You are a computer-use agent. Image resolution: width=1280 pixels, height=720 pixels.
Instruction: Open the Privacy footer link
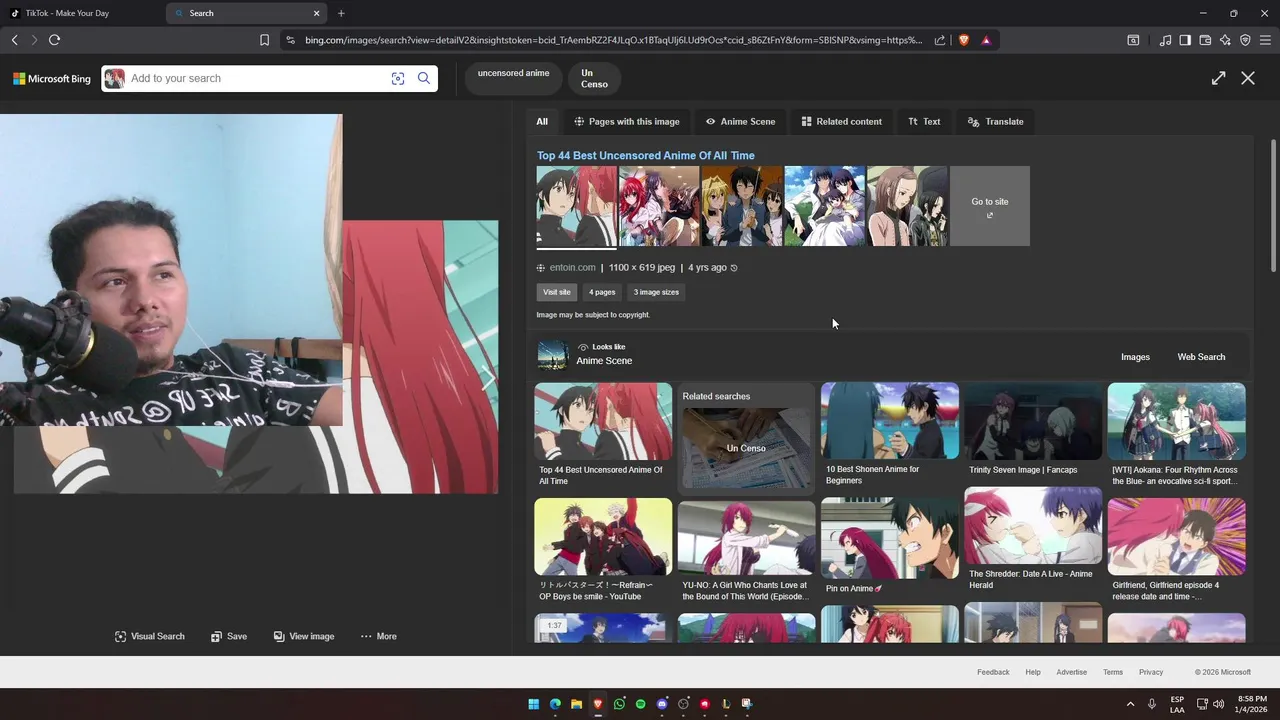coord(1151,672)
